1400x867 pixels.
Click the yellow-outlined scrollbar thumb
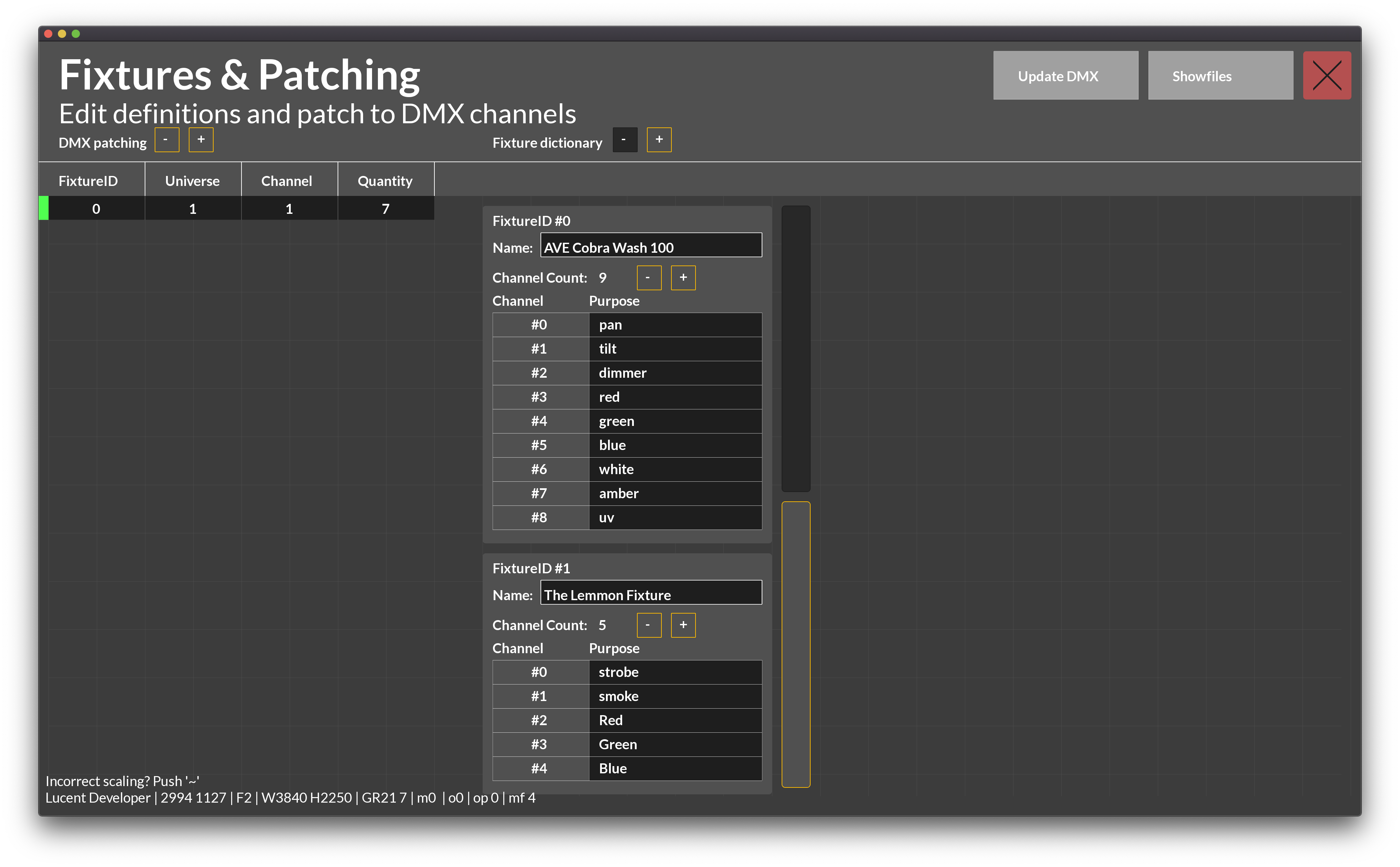[795, 644]
